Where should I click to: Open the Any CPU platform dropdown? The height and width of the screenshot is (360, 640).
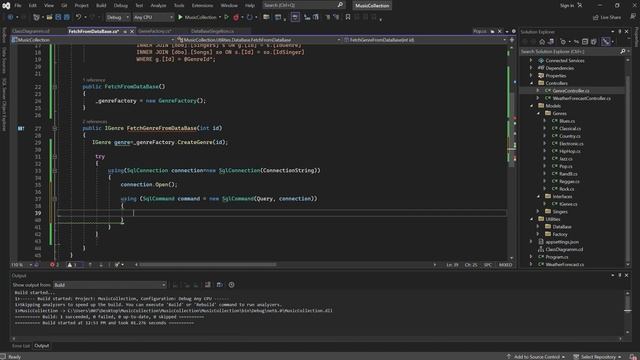coord(153,17)
